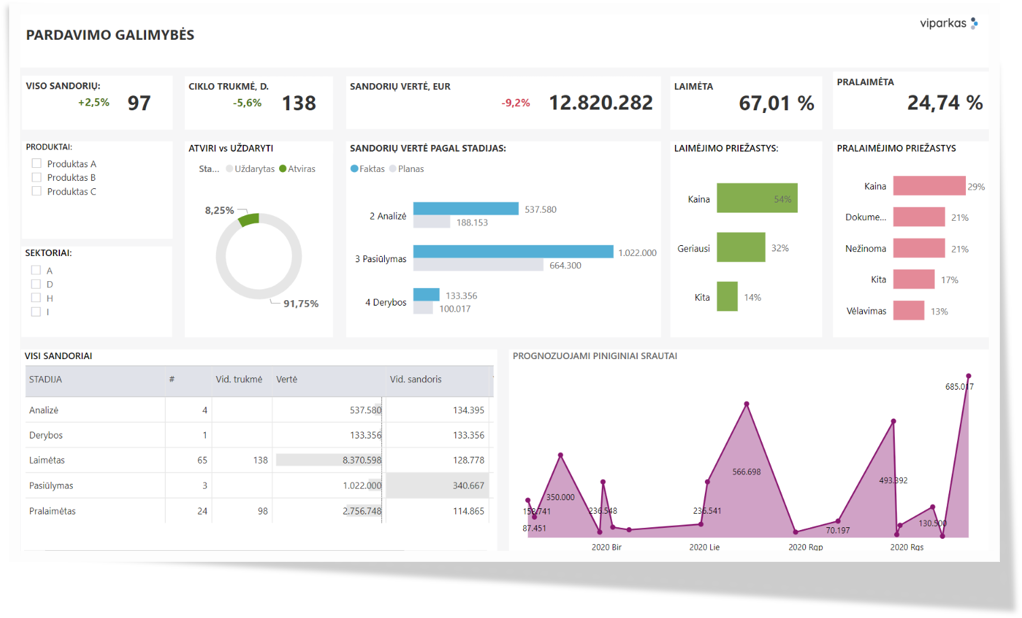This screenshot has width=1022, height=618.
Task: Tick the Produktas C filter checkbox
Action: (x=36, y=191)
